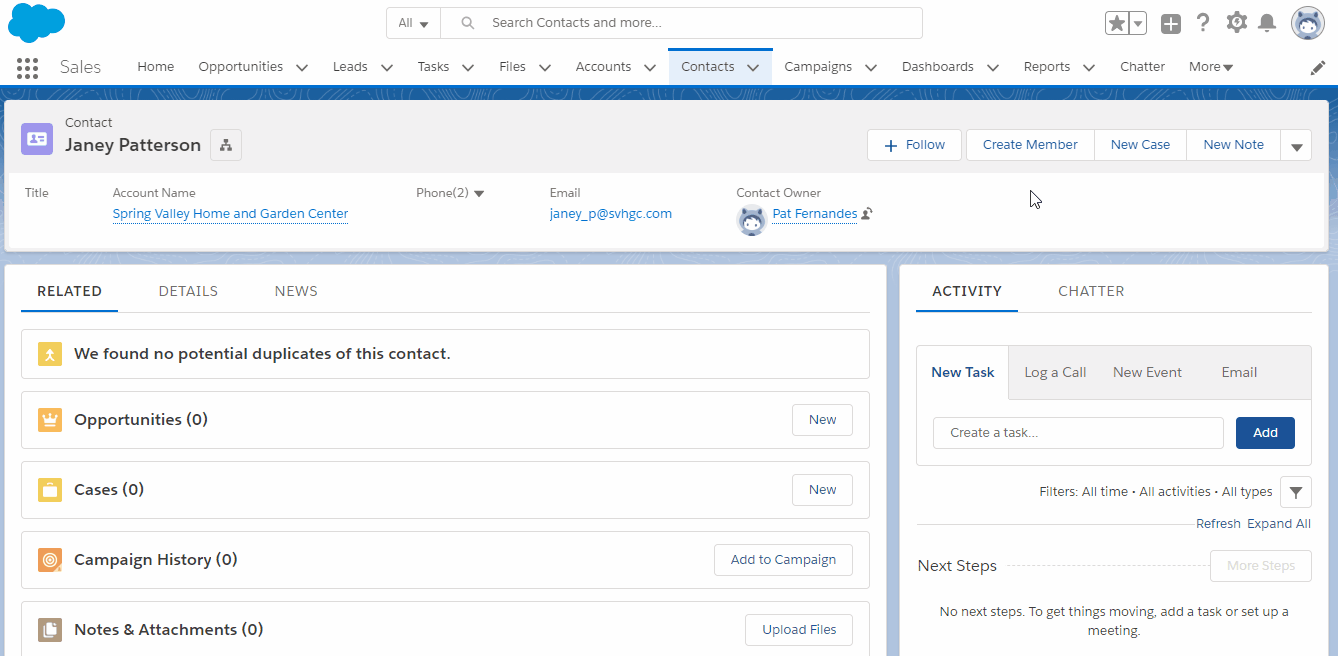
Task: Click the Add to Campaign button
Action: point(783,560)
